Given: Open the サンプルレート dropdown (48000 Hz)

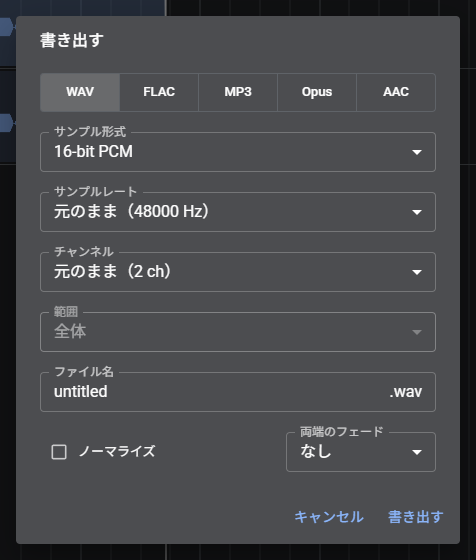Looking at the screenshot, I should pyautogui.click(x=238, y=212).
